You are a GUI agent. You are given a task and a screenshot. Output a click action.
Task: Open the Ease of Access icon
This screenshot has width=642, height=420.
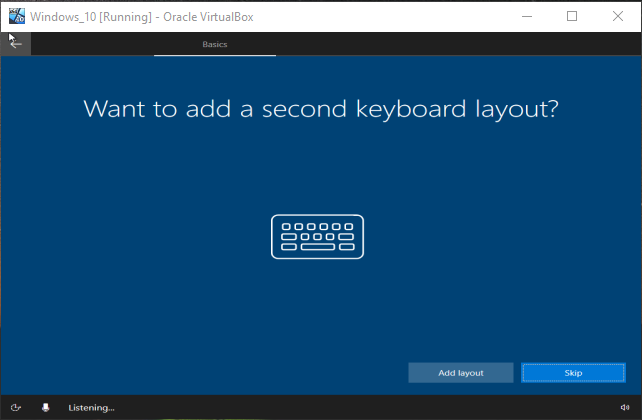pyautogui.click(x=17, y=407)
